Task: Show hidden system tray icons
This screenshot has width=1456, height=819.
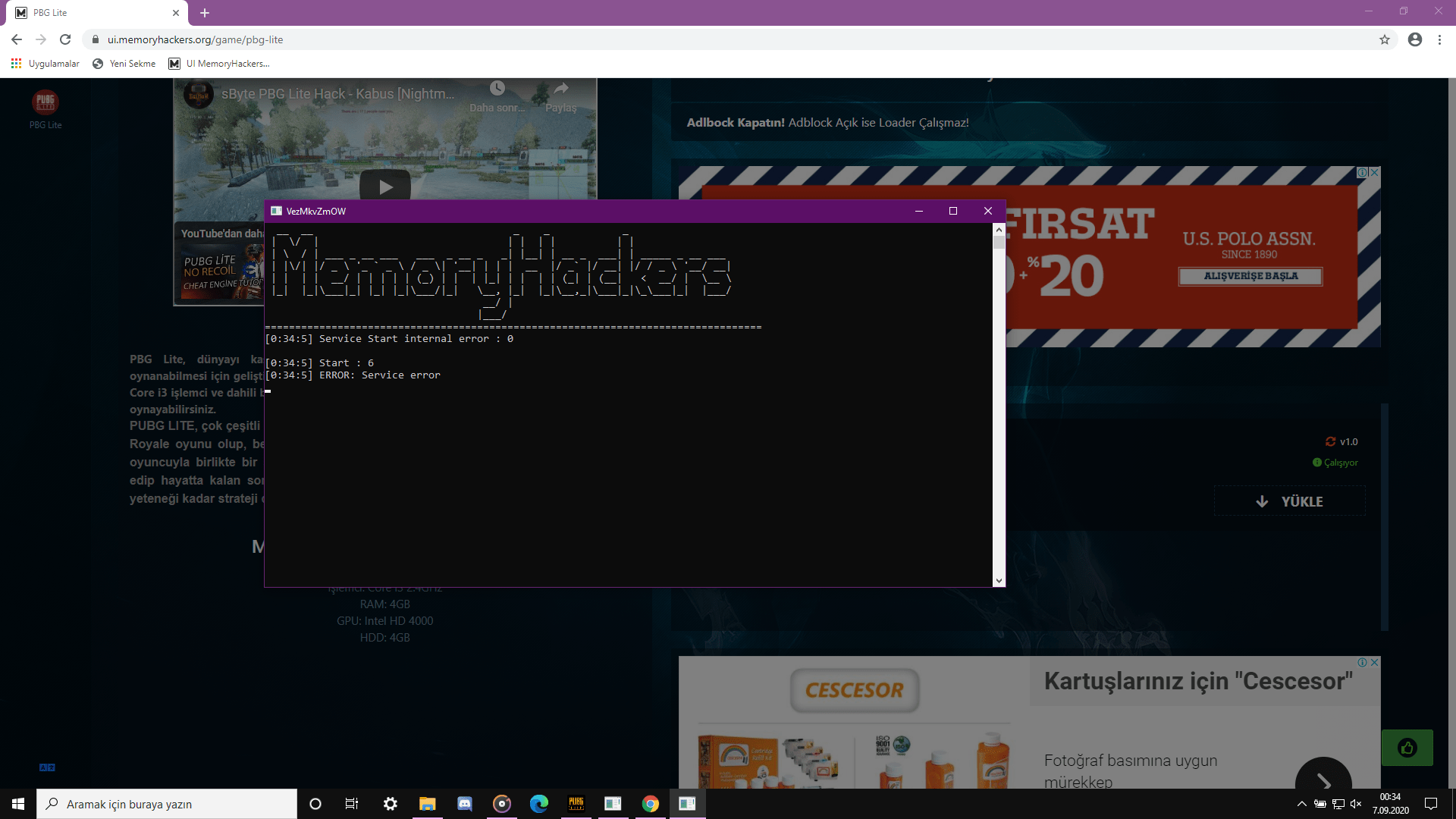Action: [x=1301, y=804]
